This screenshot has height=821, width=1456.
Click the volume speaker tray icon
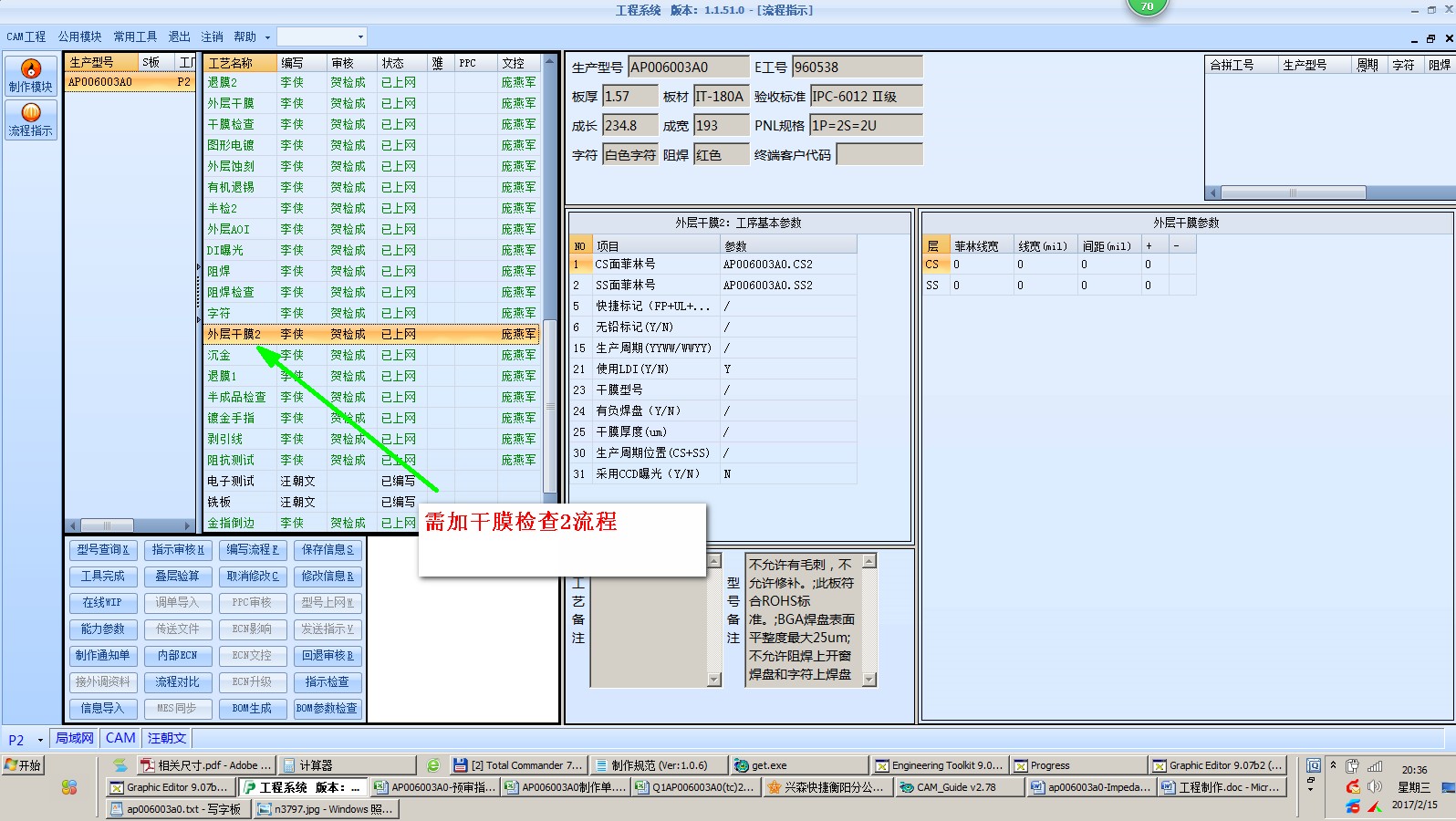(1375, 786)
